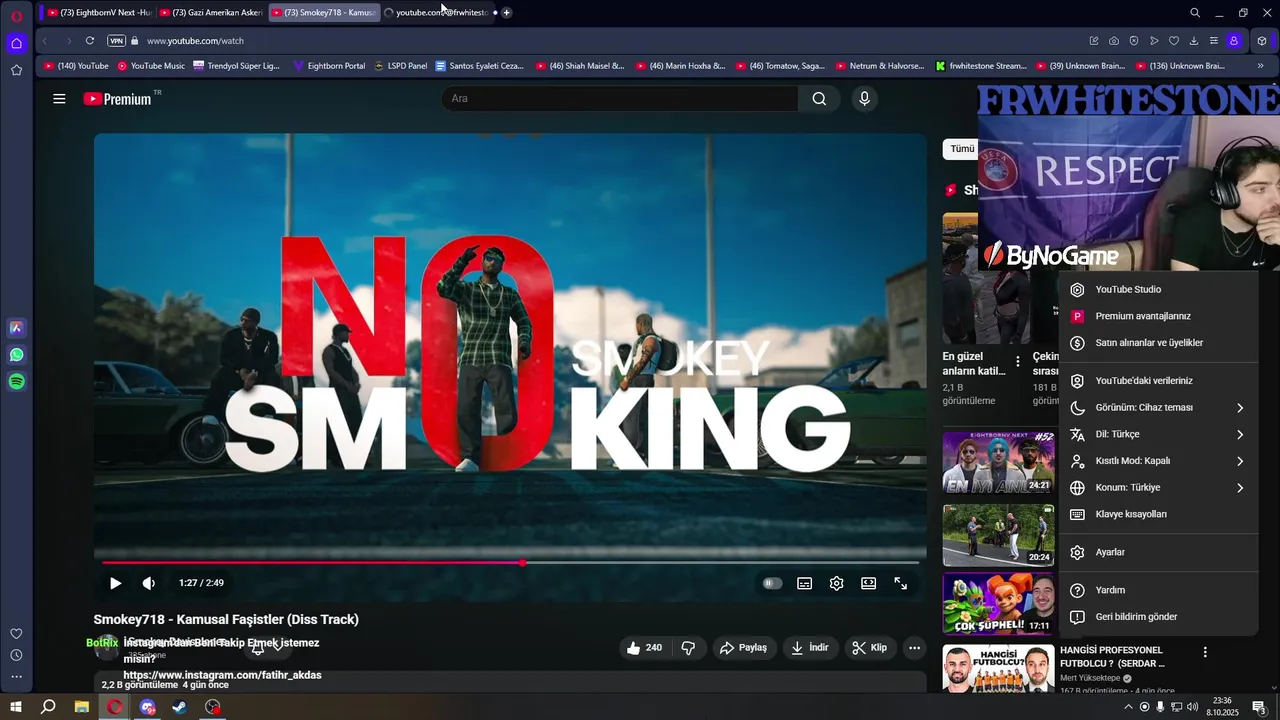Launch Steam from the taskbar
The image size is (1280, 720).
(180, 707)
